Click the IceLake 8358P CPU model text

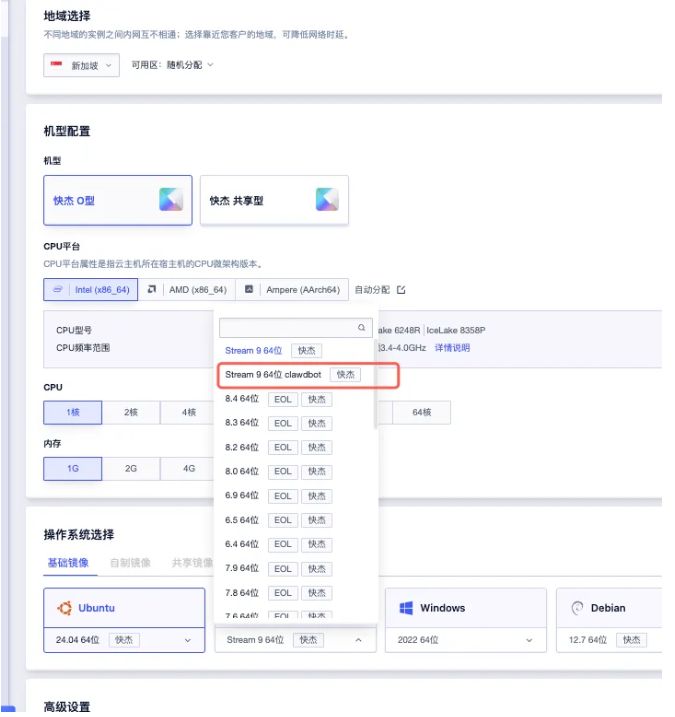[x=455, y=330]
